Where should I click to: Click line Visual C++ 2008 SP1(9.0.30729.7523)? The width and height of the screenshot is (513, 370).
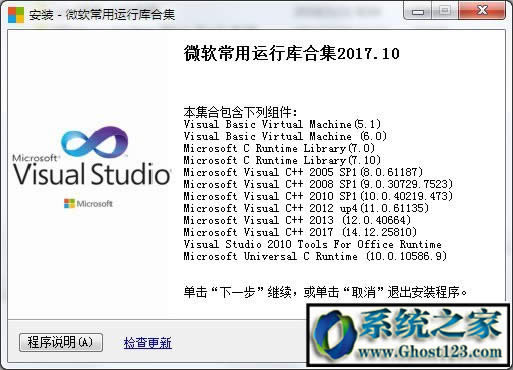click(318, 184)
